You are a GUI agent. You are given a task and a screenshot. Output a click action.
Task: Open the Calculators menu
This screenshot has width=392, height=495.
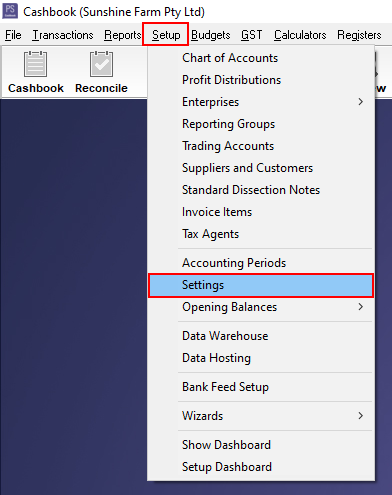(x=300, y=35)
